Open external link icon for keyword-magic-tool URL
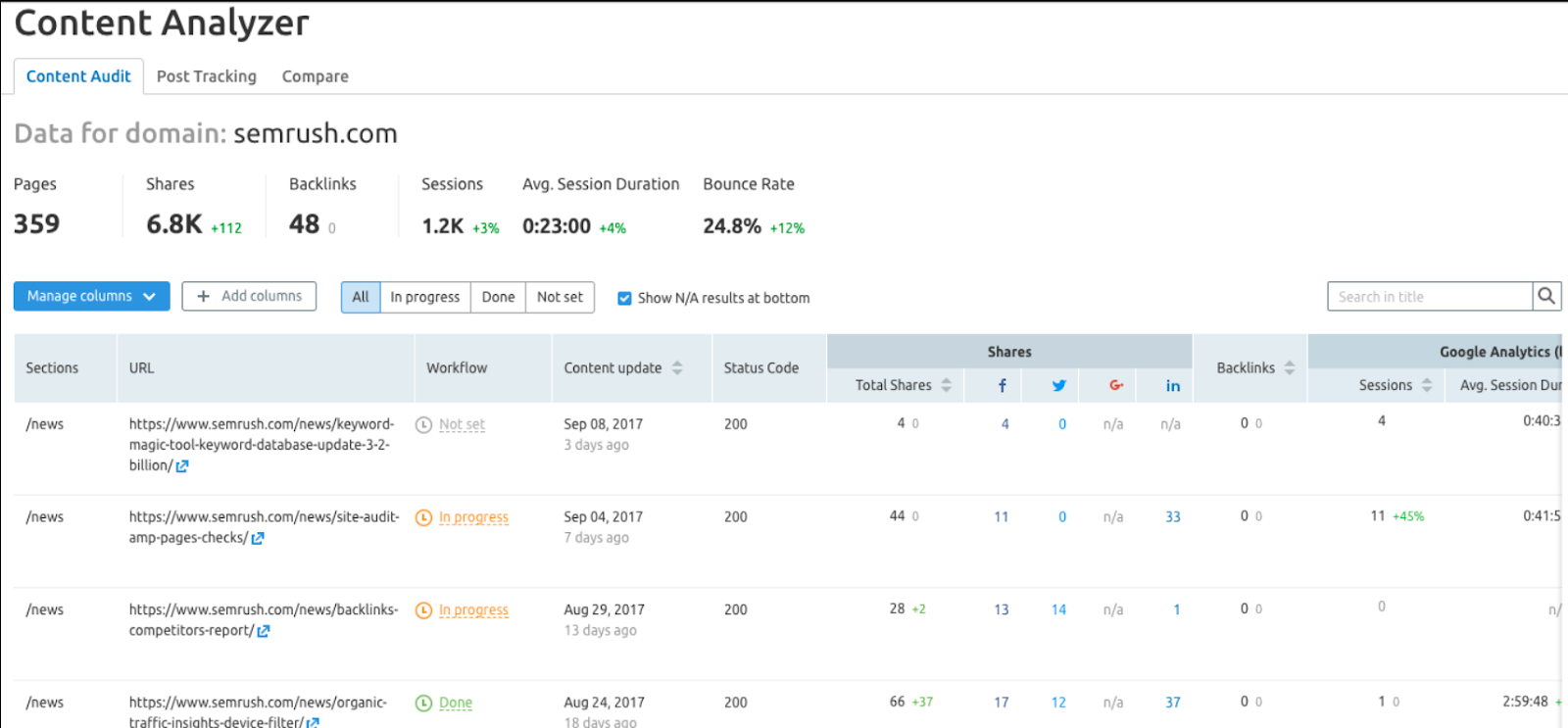 (x=182, y=466)
